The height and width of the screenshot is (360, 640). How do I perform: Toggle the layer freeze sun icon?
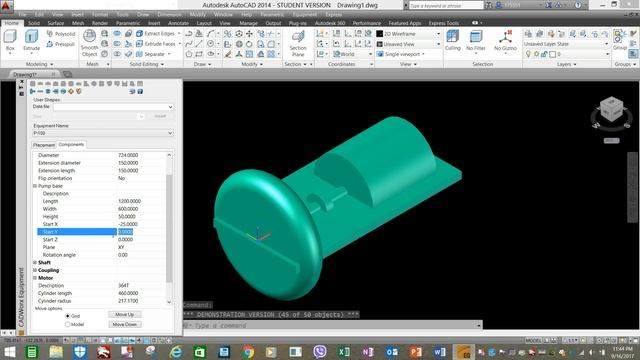536,54
